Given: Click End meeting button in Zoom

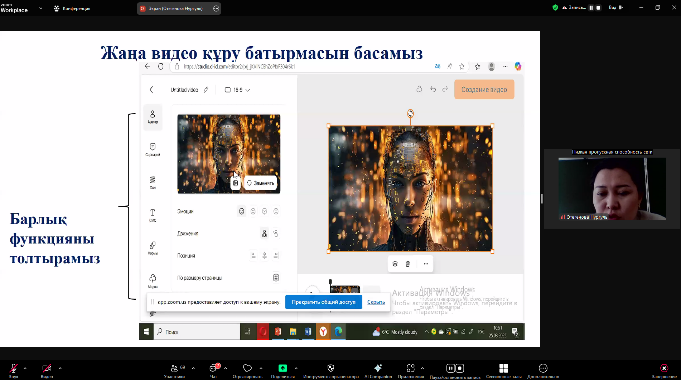Looking at the screenshot, I should 664,370.
